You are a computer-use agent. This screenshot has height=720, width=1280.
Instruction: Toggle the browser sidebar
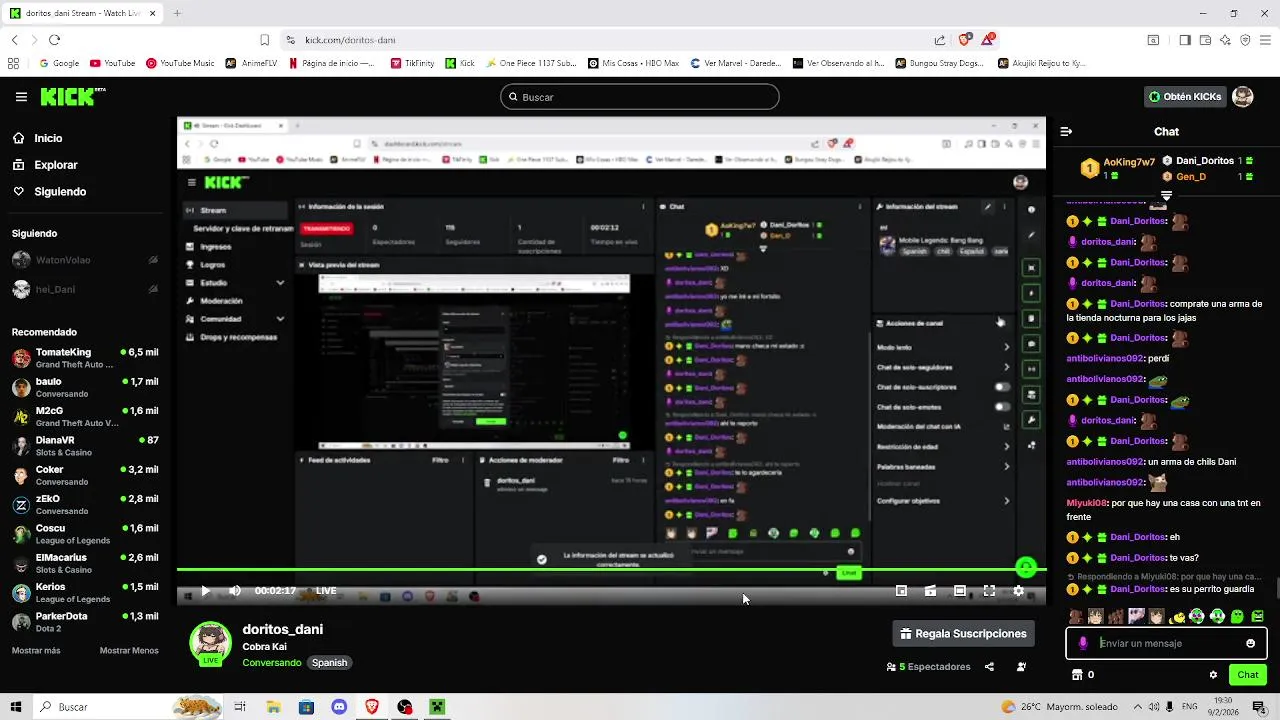[x=1185, y=40]
